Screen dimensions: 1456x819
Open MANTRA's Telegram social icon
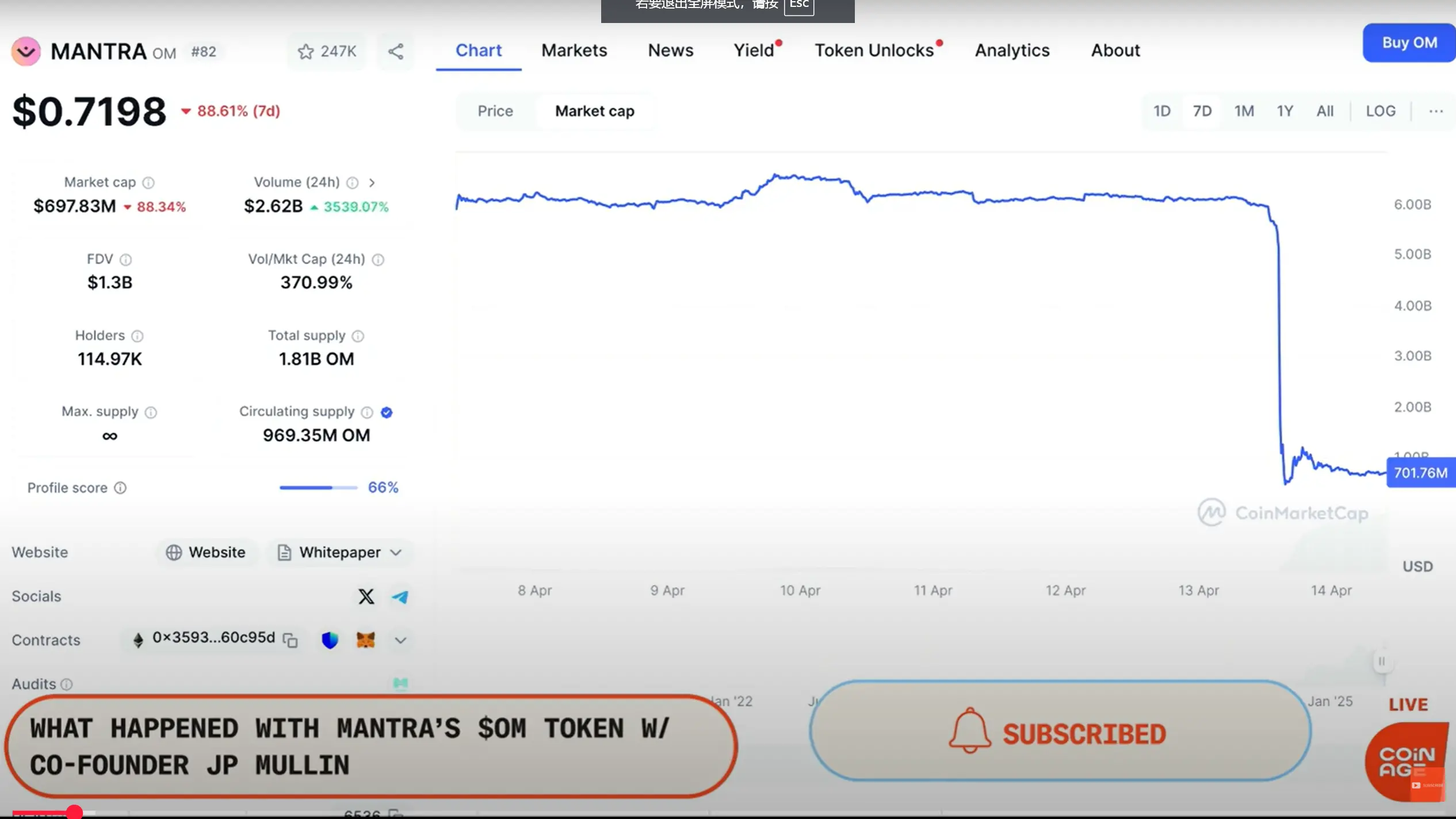point(400,596)
